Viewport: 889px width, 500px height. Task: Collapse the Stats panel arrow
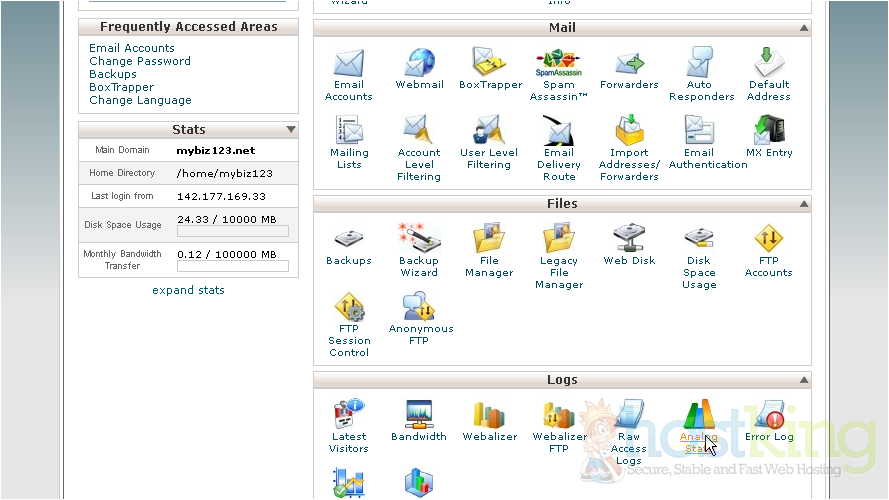(x=291, y=130)
